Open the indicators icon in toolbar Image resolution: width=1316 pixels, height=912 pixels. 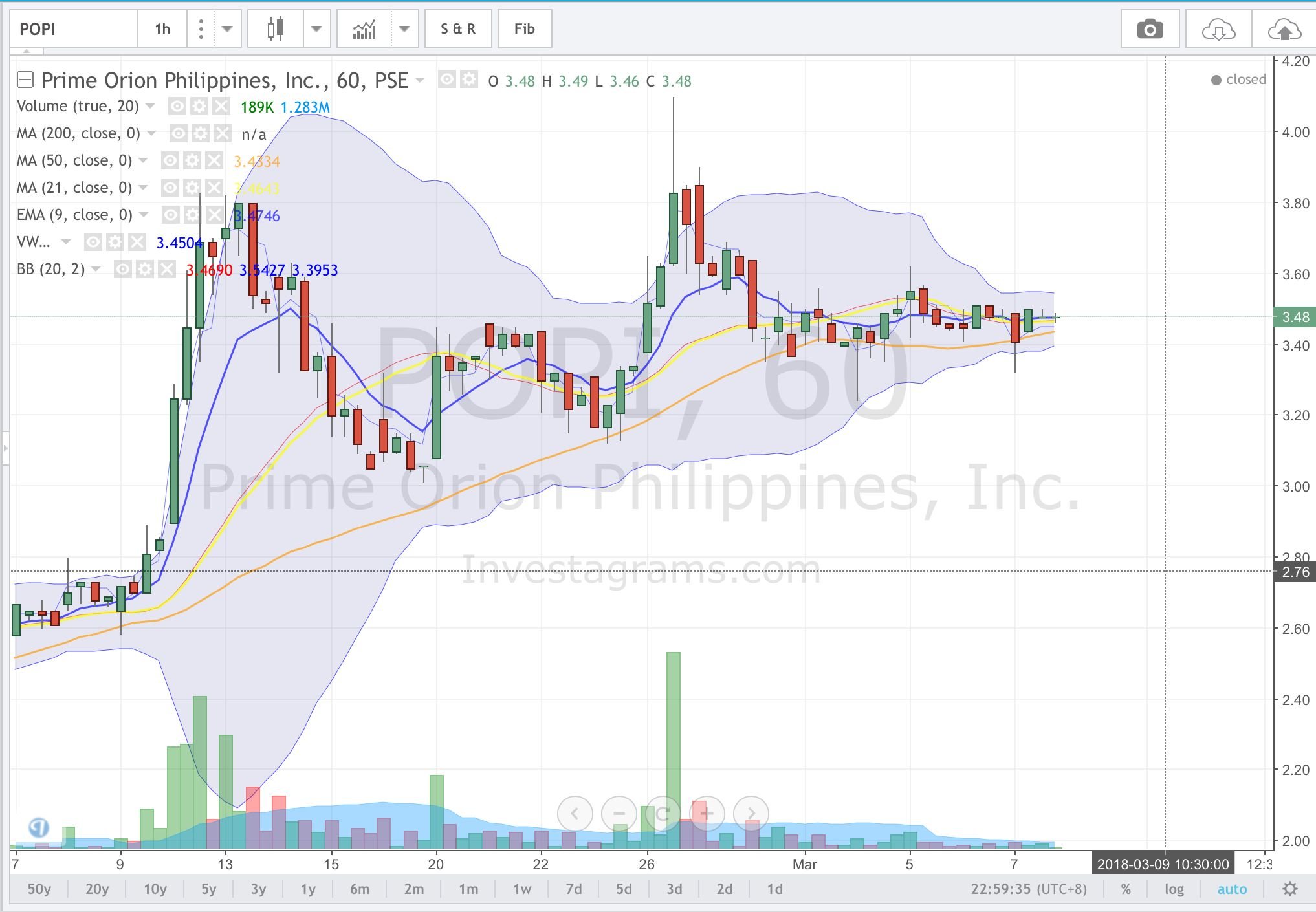364,29
